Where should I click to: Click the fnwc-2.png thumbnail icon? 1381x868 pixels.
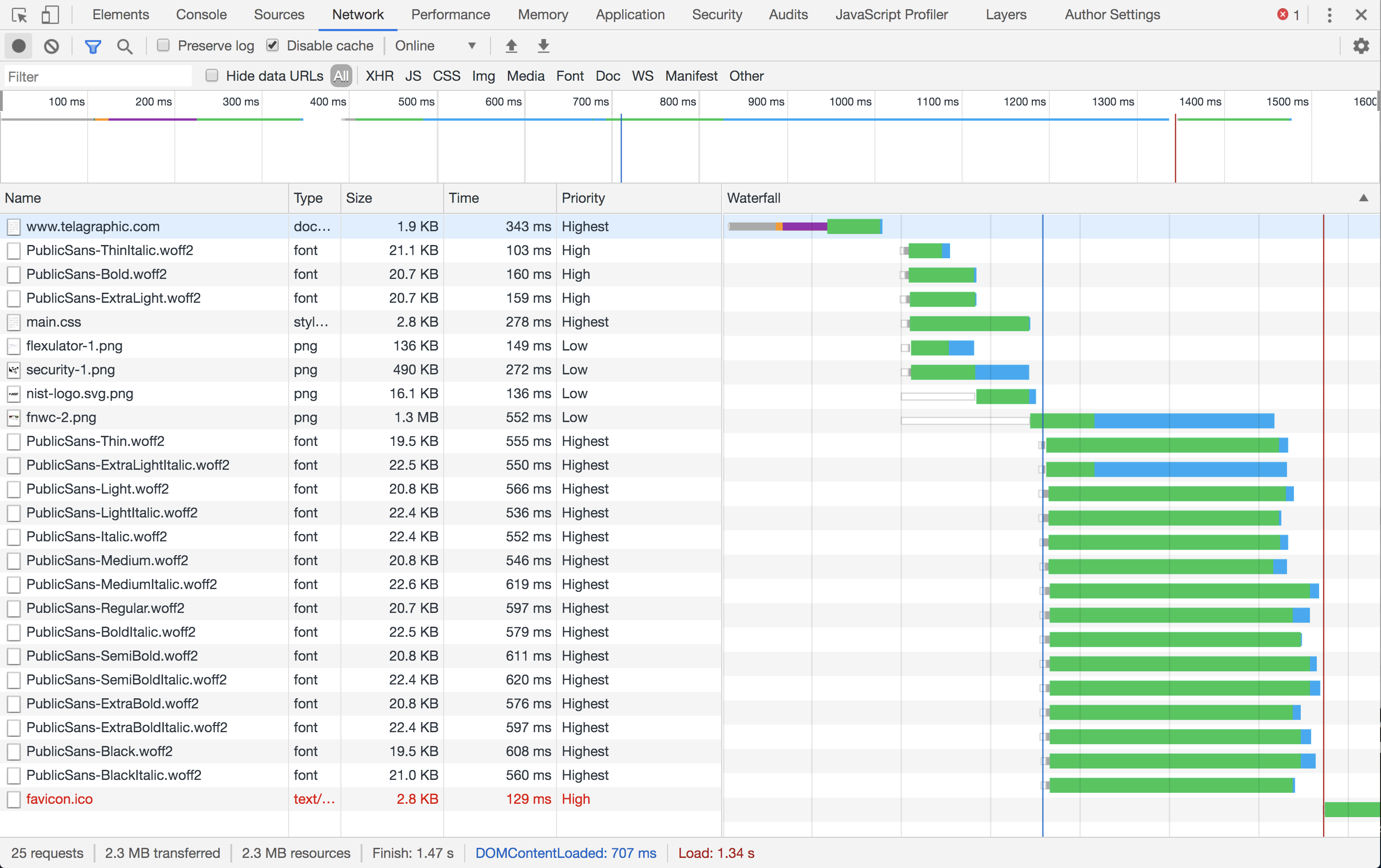[x=14, y=417]
